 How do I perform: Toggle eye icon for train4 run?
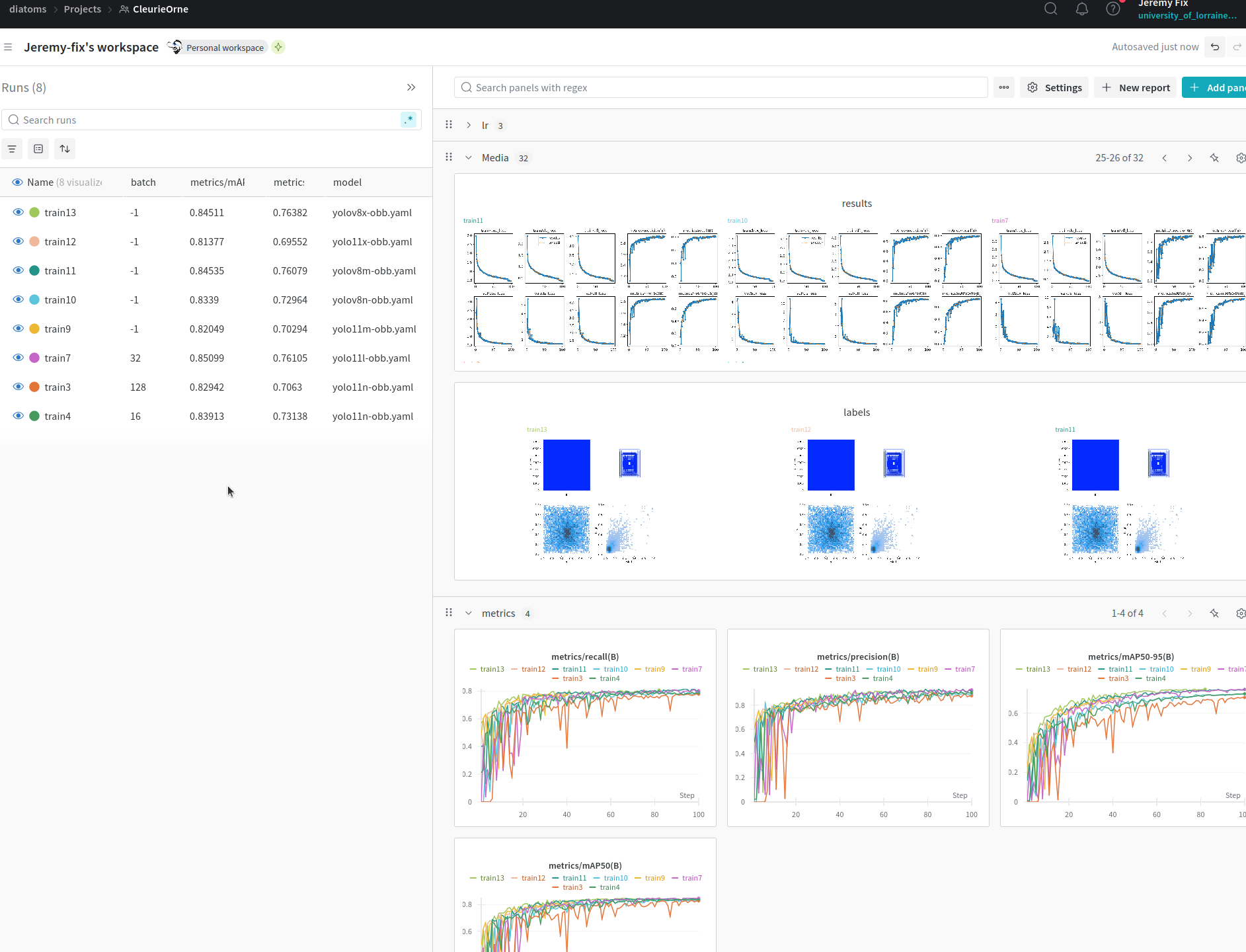click(18, 416)
